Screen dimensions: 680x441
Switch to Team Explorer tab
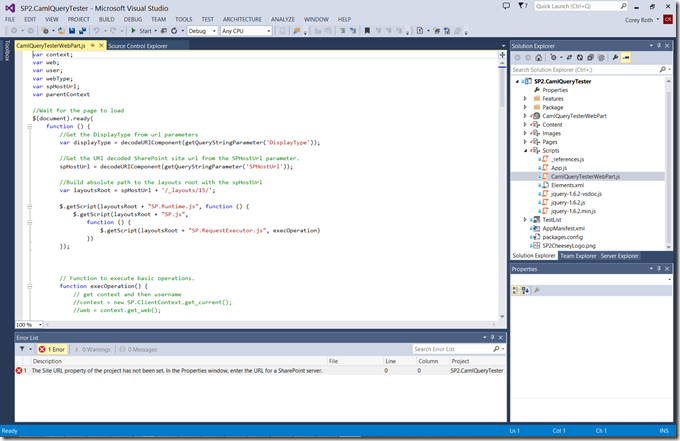578,256
